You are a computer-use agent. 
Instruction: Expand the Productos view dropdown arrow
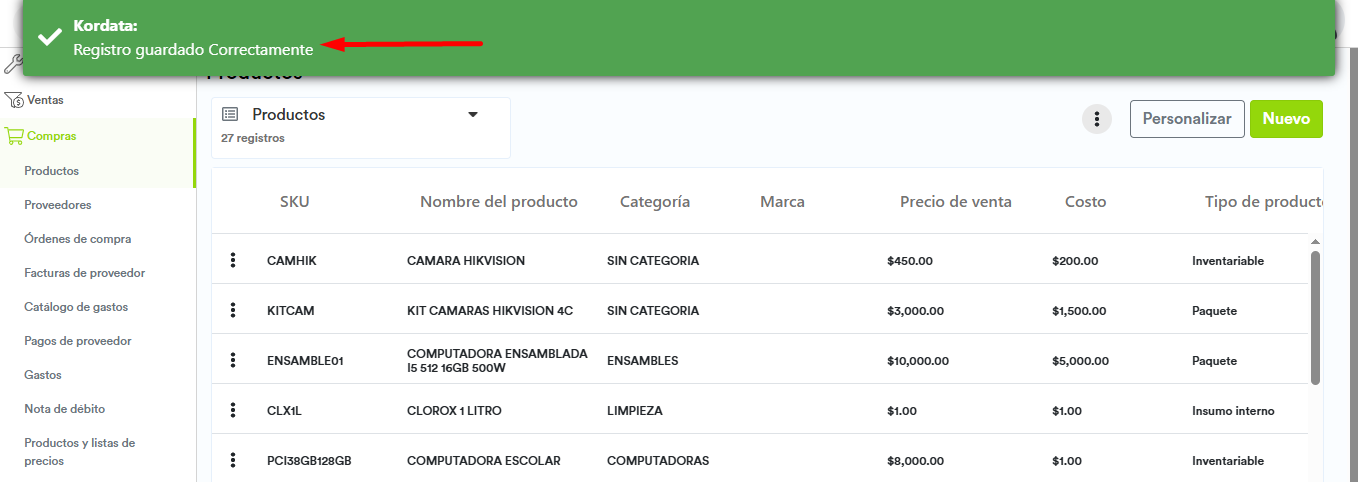pos(473,115)
